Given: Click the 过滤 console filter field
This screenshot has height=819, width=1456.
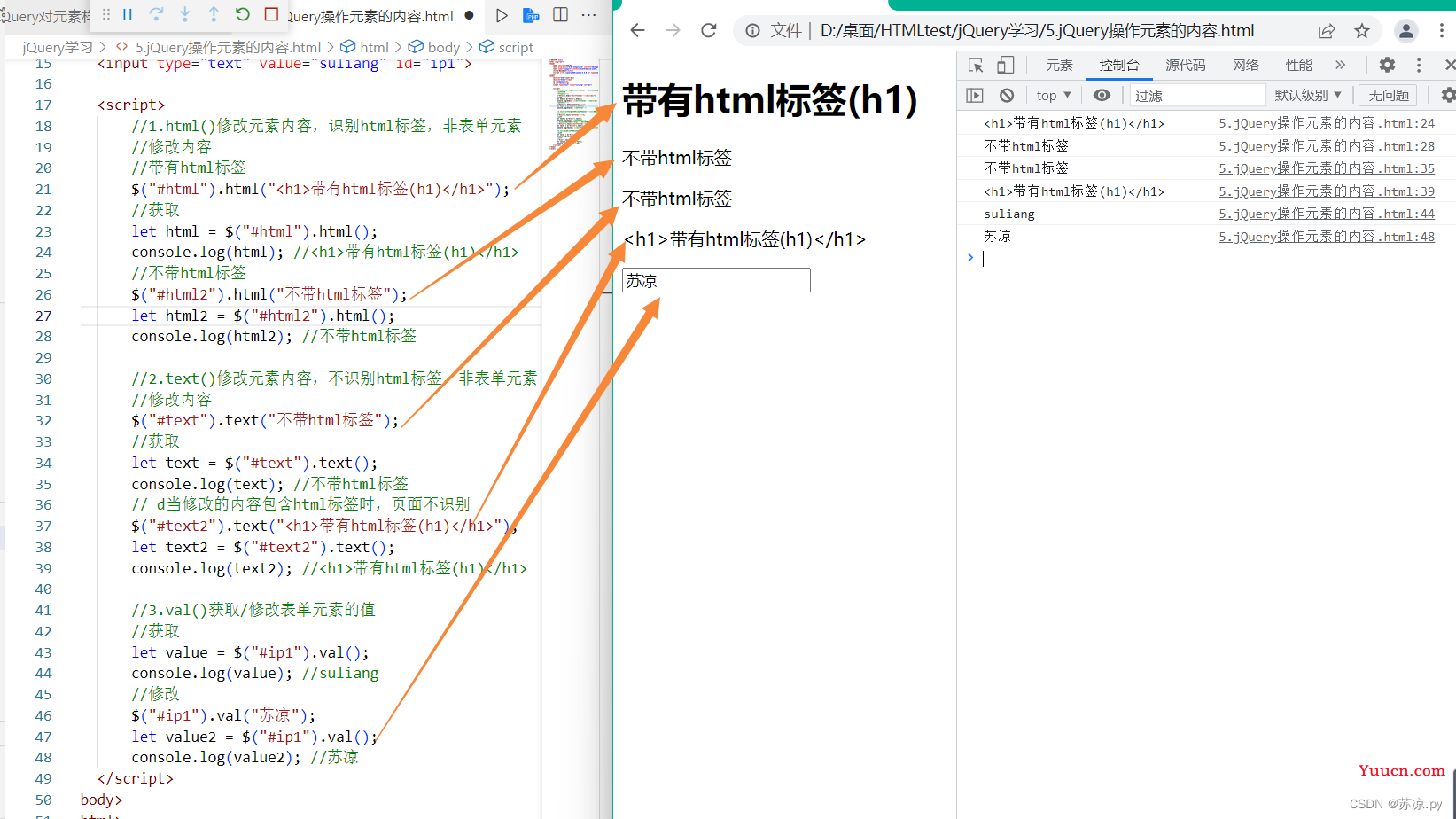Looking at the screenshot, I should point(1198,95).
